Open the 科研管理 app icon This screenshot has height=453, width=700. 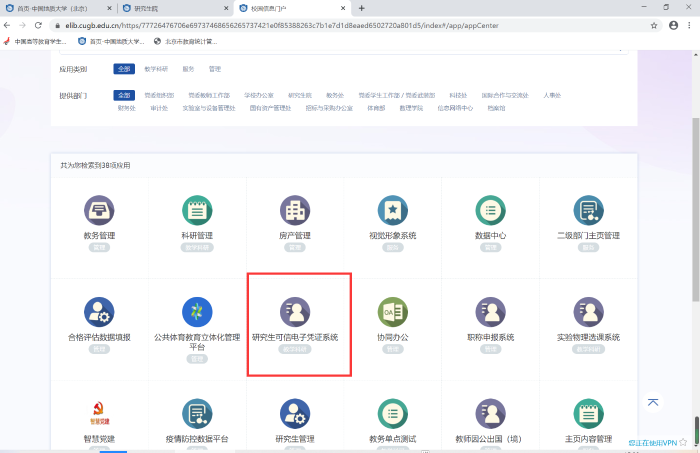coord(197,210)
